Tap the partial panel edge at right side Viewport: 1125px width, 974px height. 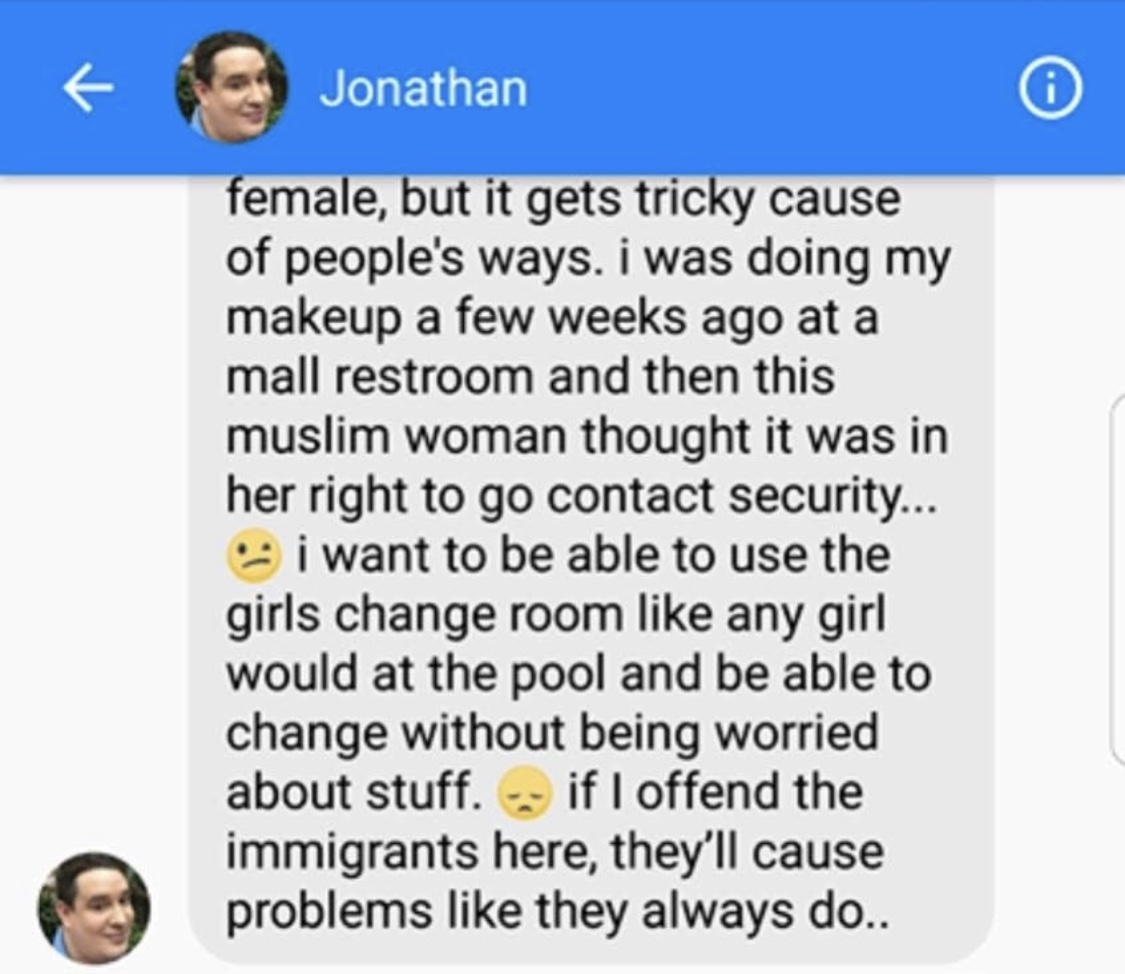(x=1118, y=577)
